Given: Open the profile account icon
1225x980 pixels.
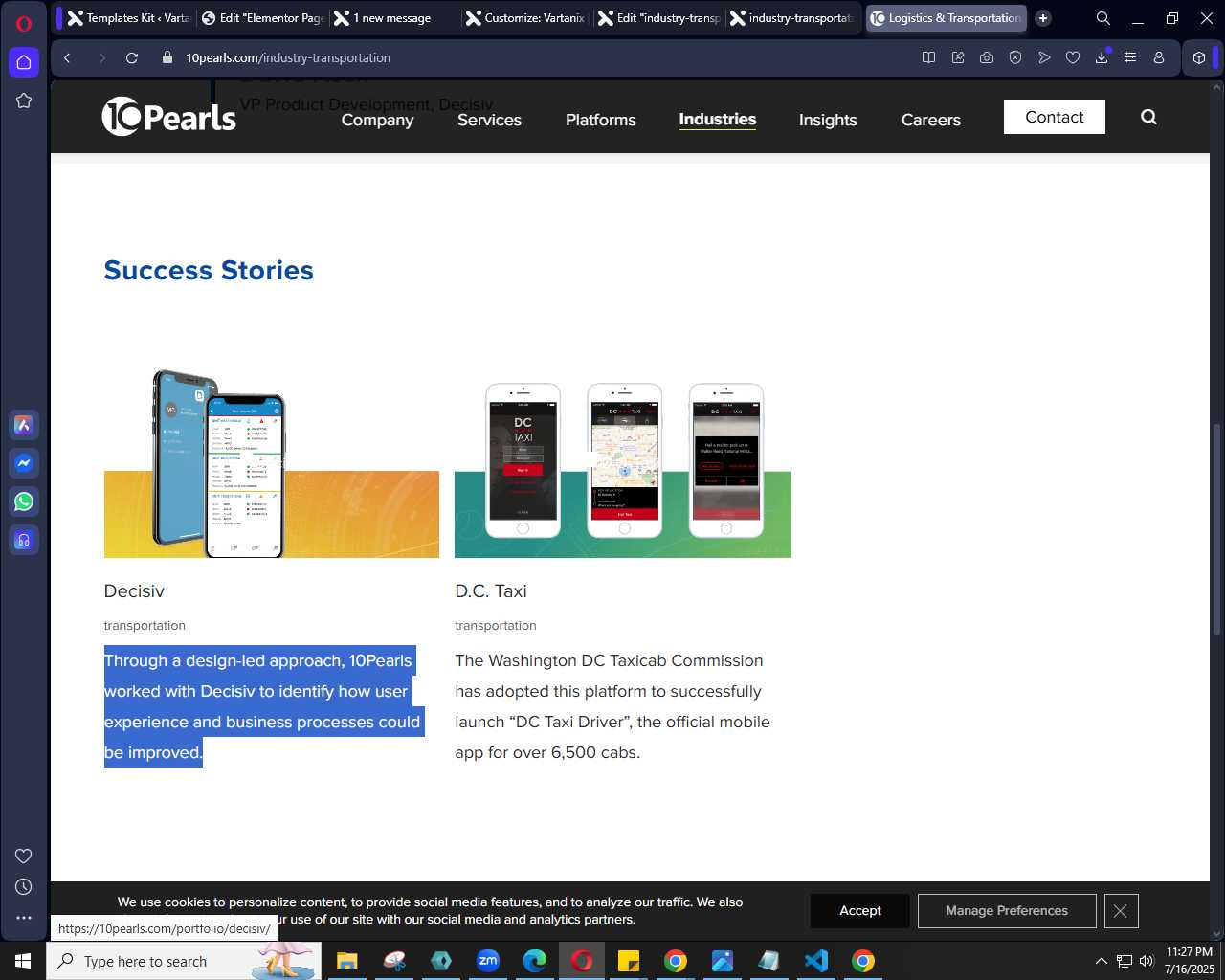Looking at the screenshot, I should [1159, 57].
